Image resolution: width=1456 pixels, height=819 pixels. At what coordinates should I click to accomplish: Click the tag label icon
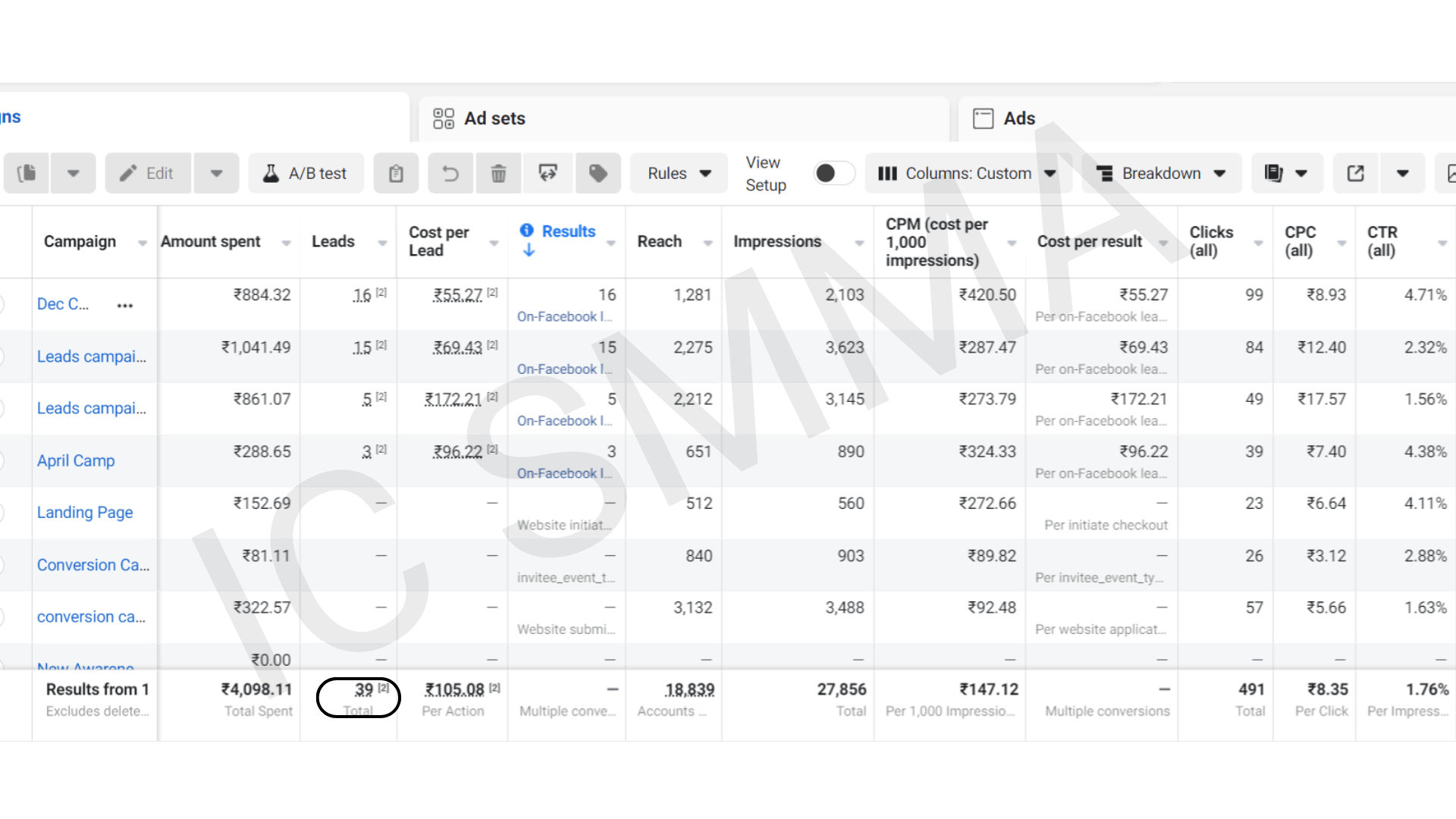click(598, 174)
